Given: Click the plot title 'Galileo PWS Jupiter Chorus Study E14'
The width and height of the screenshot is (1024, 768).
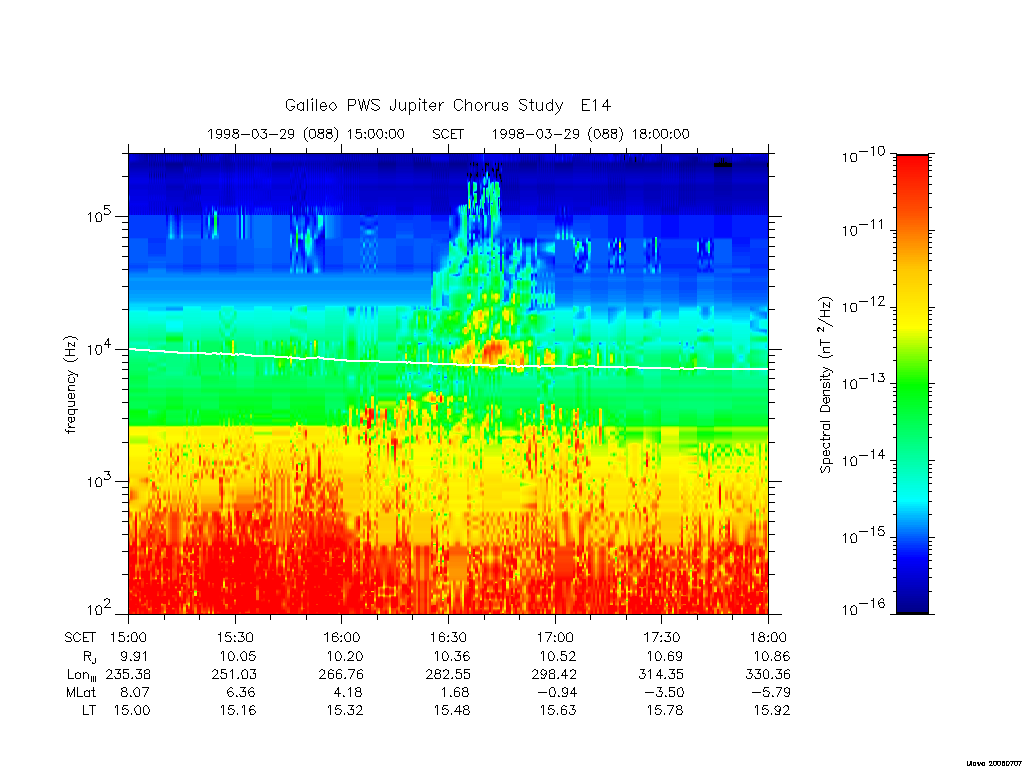Looking at the screenshot, I should click(x=448, y=105).
